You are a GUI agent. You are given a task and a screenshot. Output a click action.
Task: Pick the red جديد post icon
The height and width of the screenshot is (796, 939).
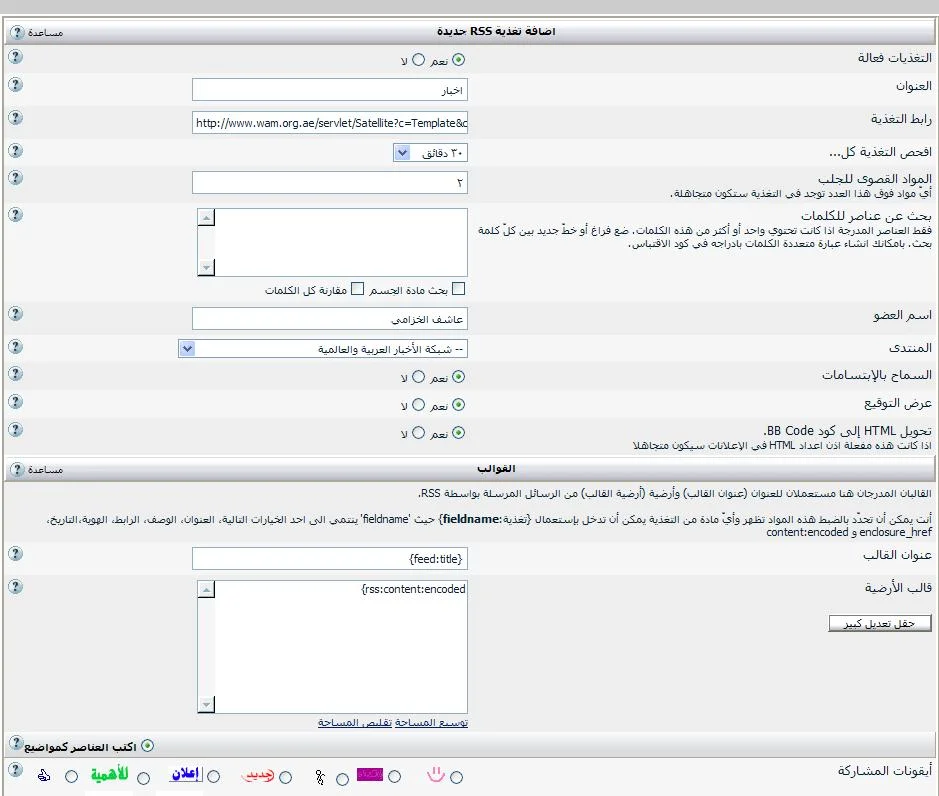pos(286,777)
